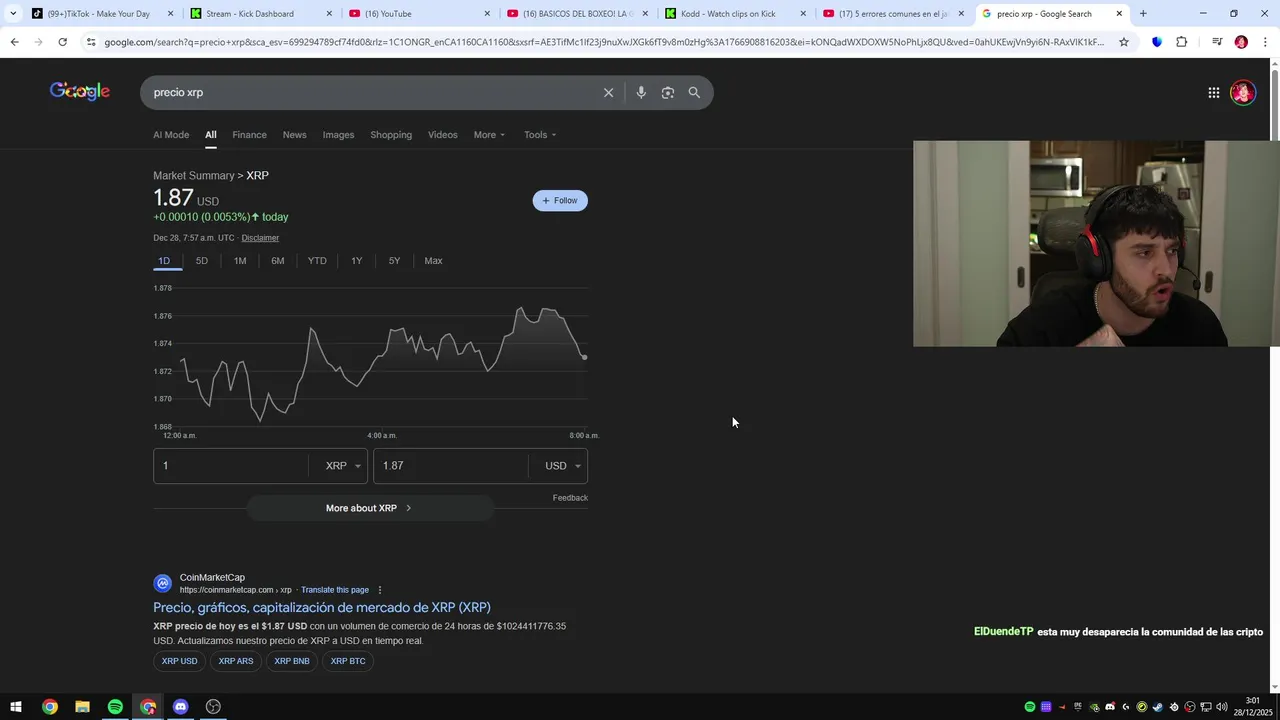1280x720 pixels.
Task: Open CoinMarketCap result options three dots
Action: (x=380, y=590)
